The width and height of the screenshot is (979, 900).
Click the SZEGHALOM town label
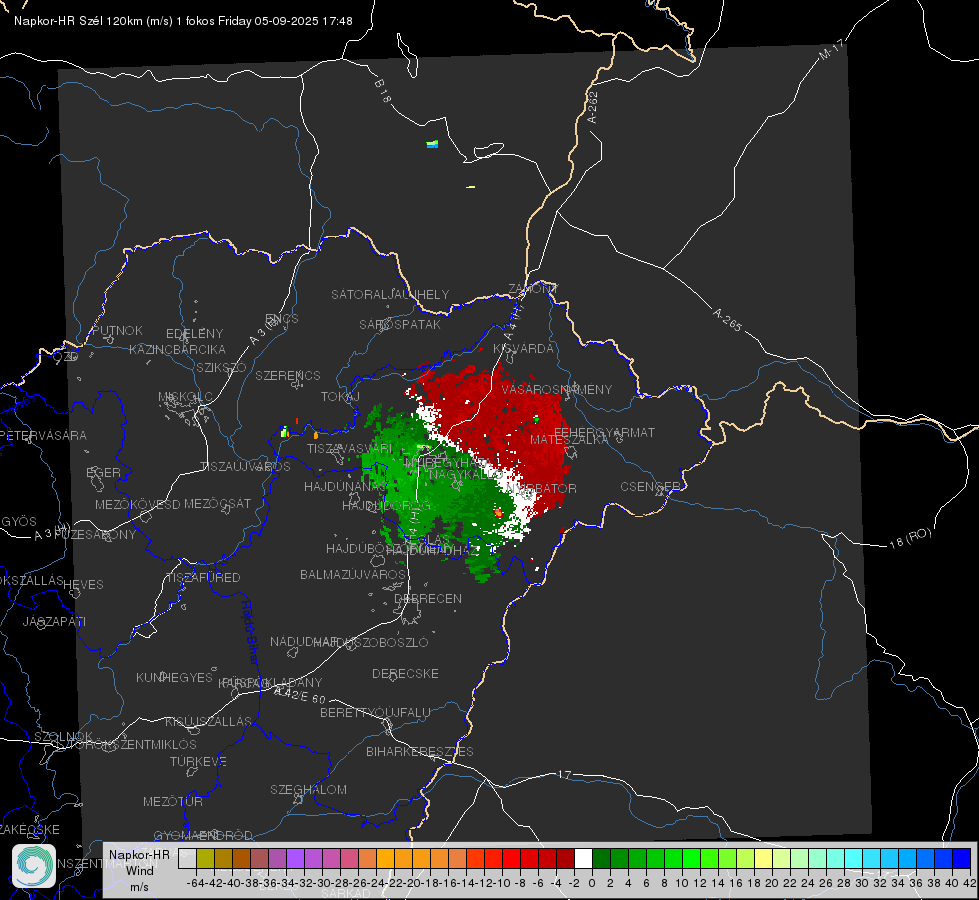[x=308, y=789]
